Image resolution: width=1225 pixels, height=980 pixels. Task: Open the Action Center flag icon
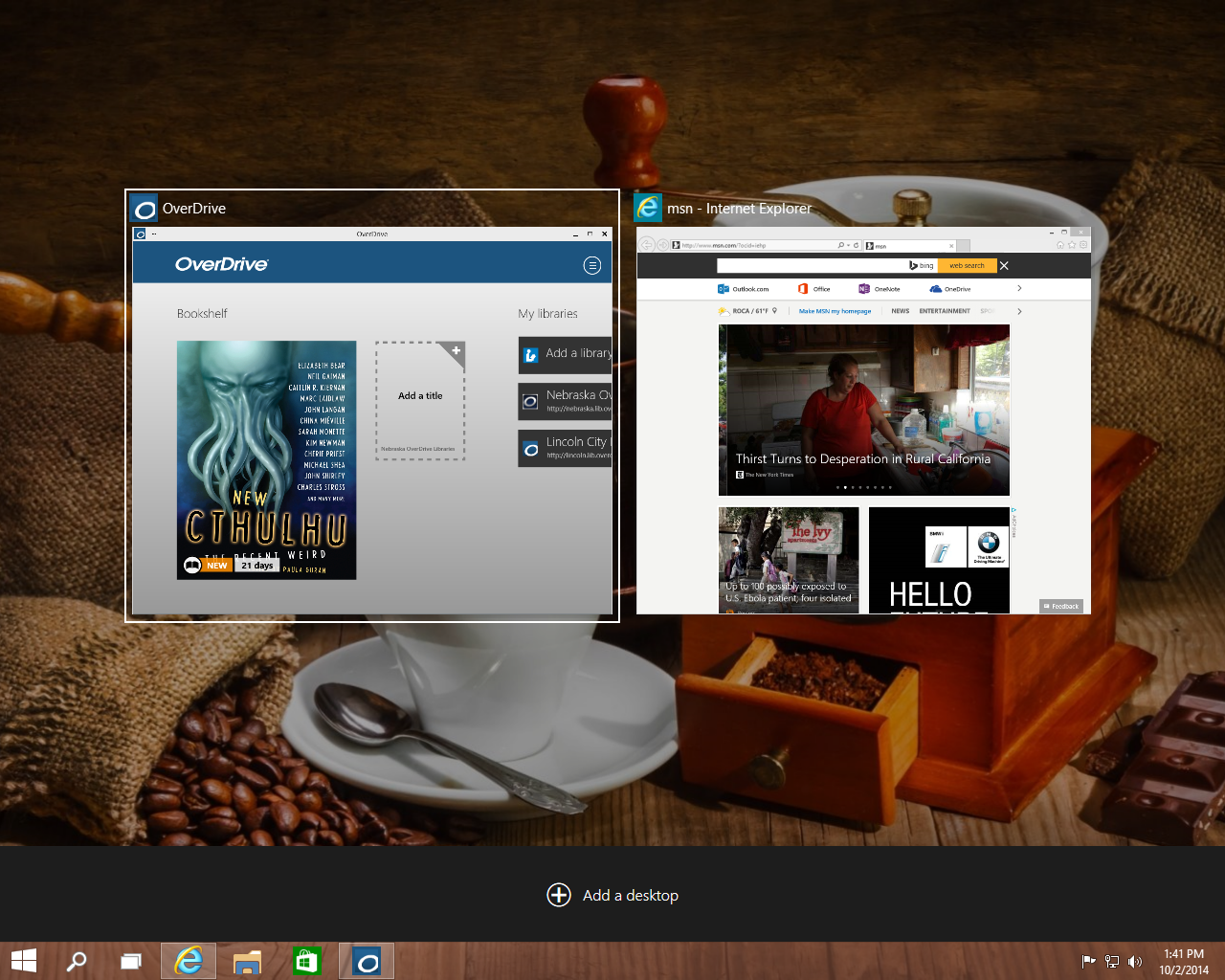pos(1088,962)
